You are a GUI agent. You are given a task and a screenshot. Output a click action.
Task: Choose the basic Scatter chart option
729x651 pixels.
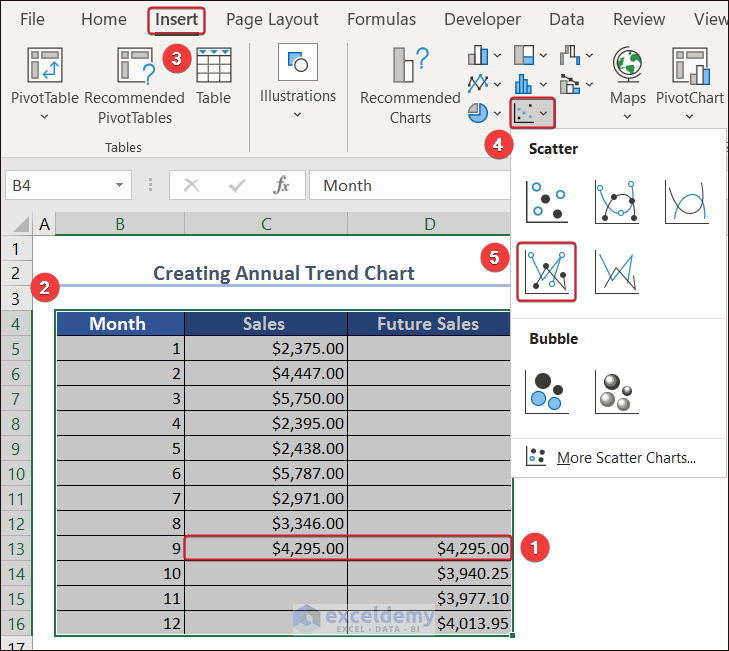click(546, 201)
